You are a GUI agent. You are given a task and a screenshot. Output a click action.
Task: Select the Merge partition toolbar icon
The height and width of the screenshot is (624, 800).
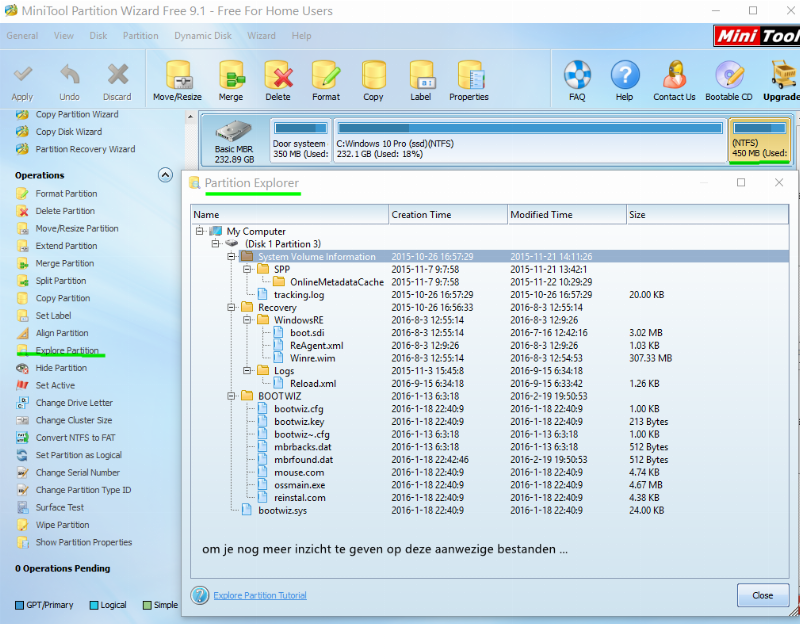tap(231, 75)
